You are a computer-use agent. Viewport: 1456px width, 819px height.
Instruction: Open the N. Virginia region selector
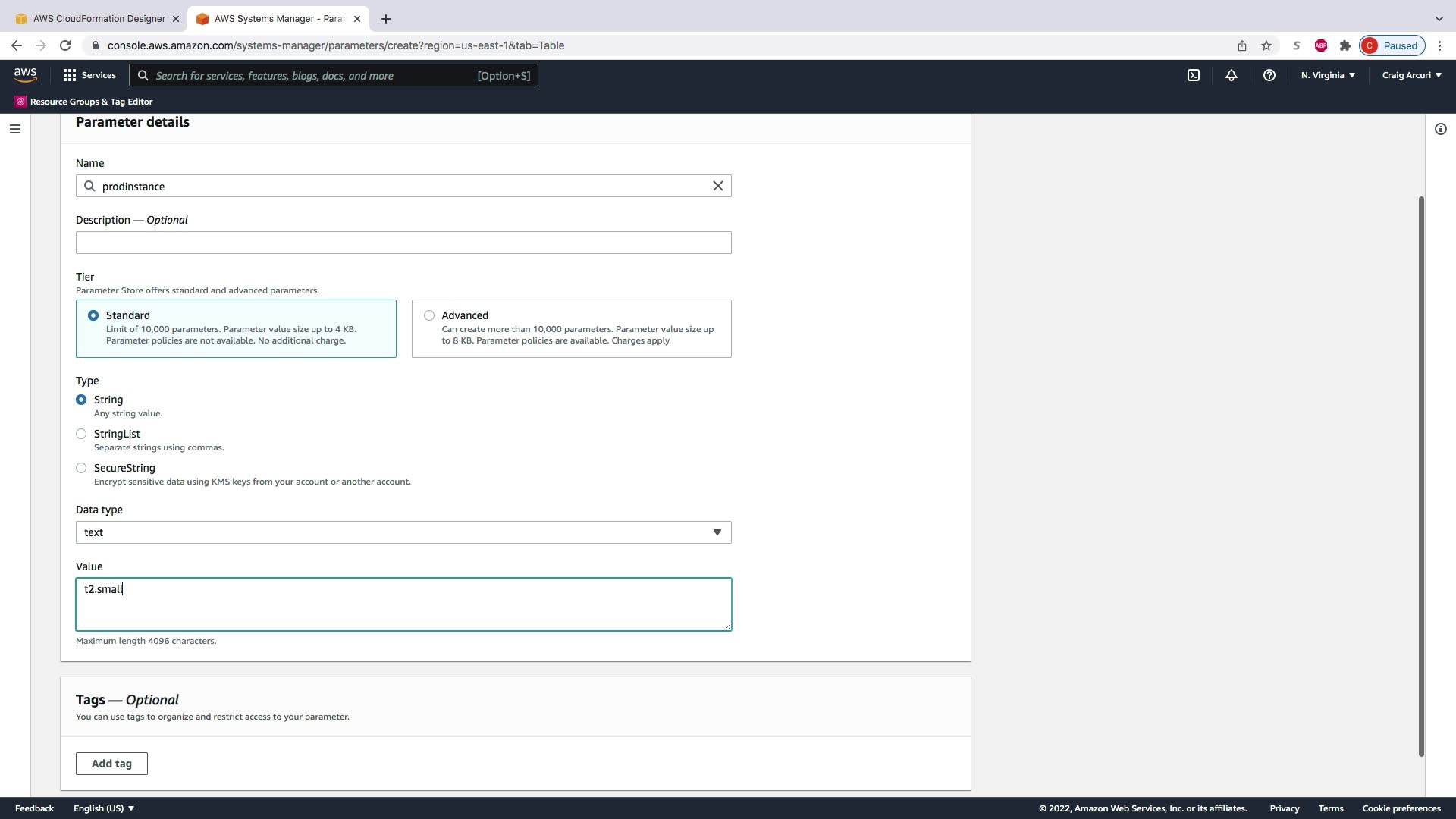click(1328, 75)
